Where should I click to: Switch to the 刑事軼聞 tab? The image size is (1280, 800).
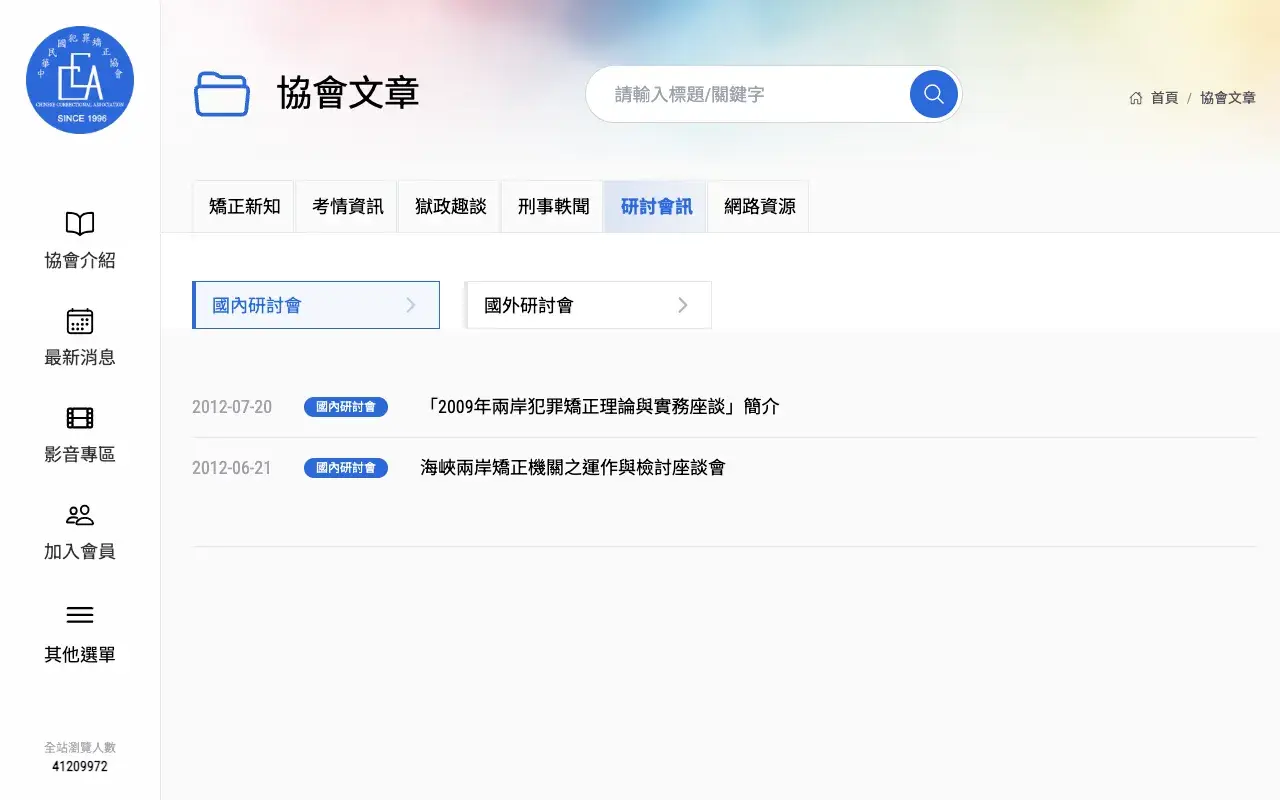click(x=553, y=206)
